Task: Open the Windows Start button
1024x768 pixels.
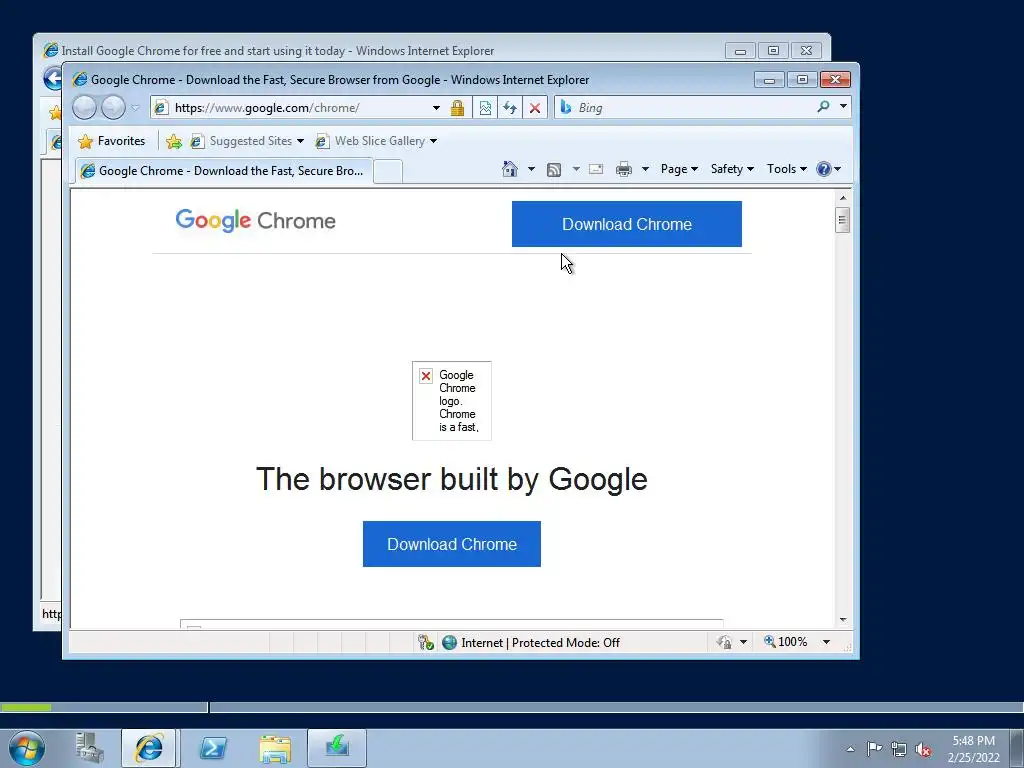Action: [27, 748]
